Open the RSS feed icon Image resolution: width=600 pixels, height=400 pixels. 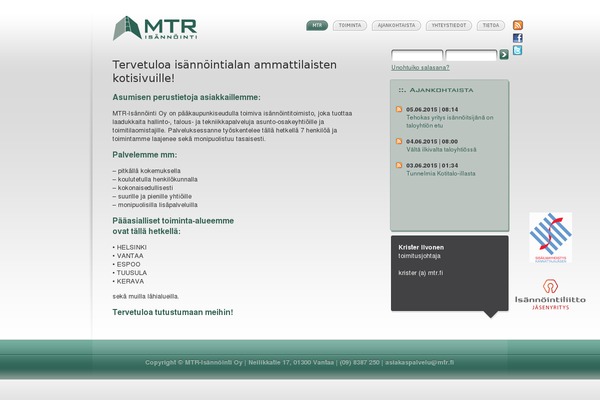[x=518, y=25]
